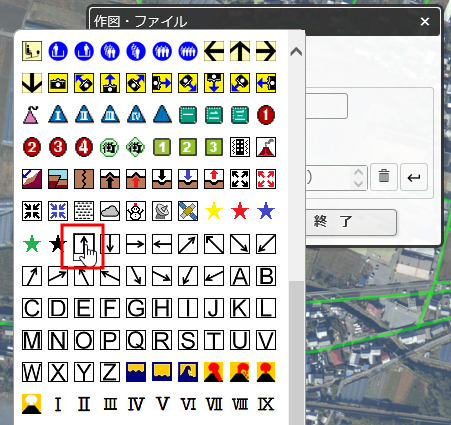Choose the Roman numeral V icon

click(162, 404)
